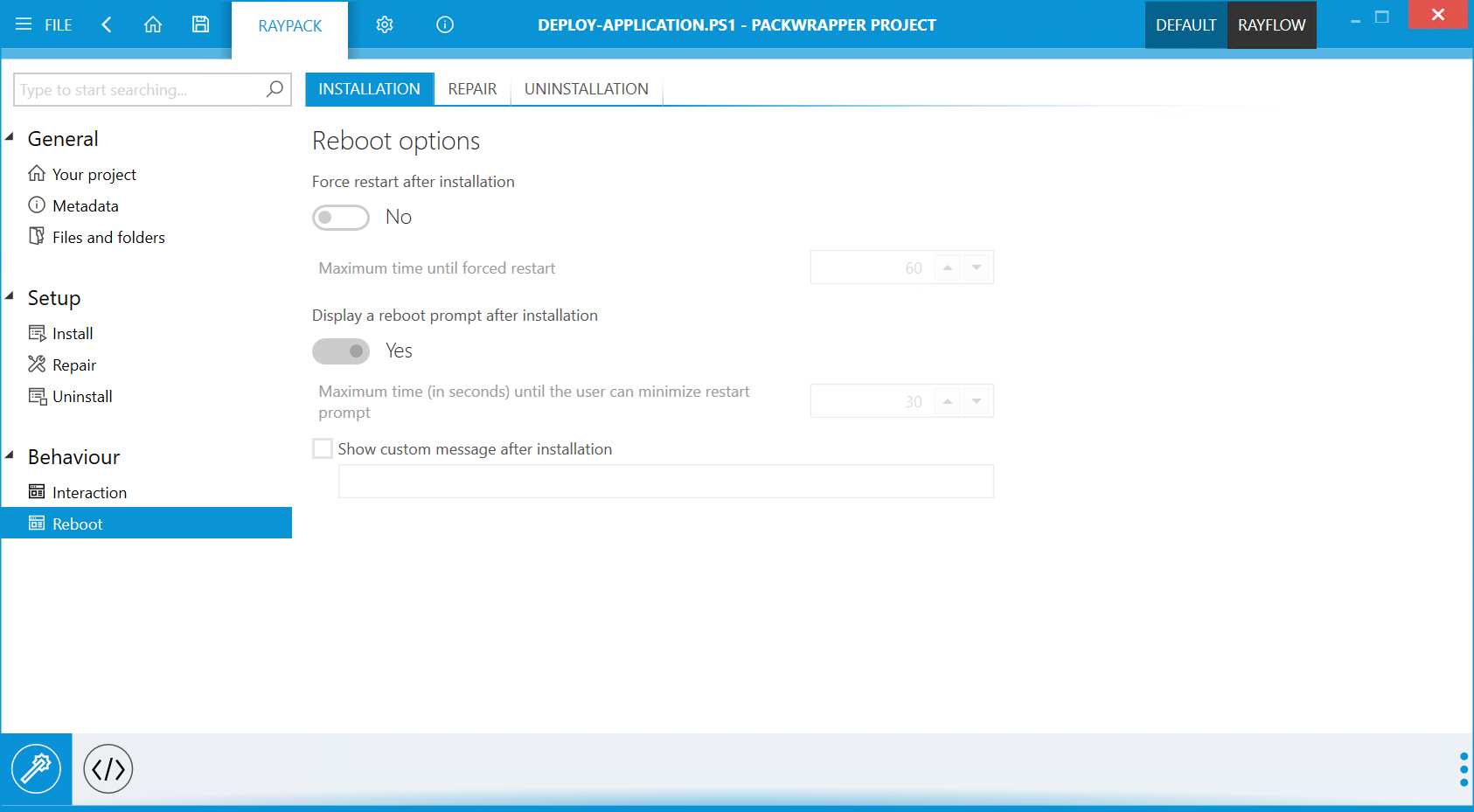Click the RAYFLOW button

(x=1271, y=25)
